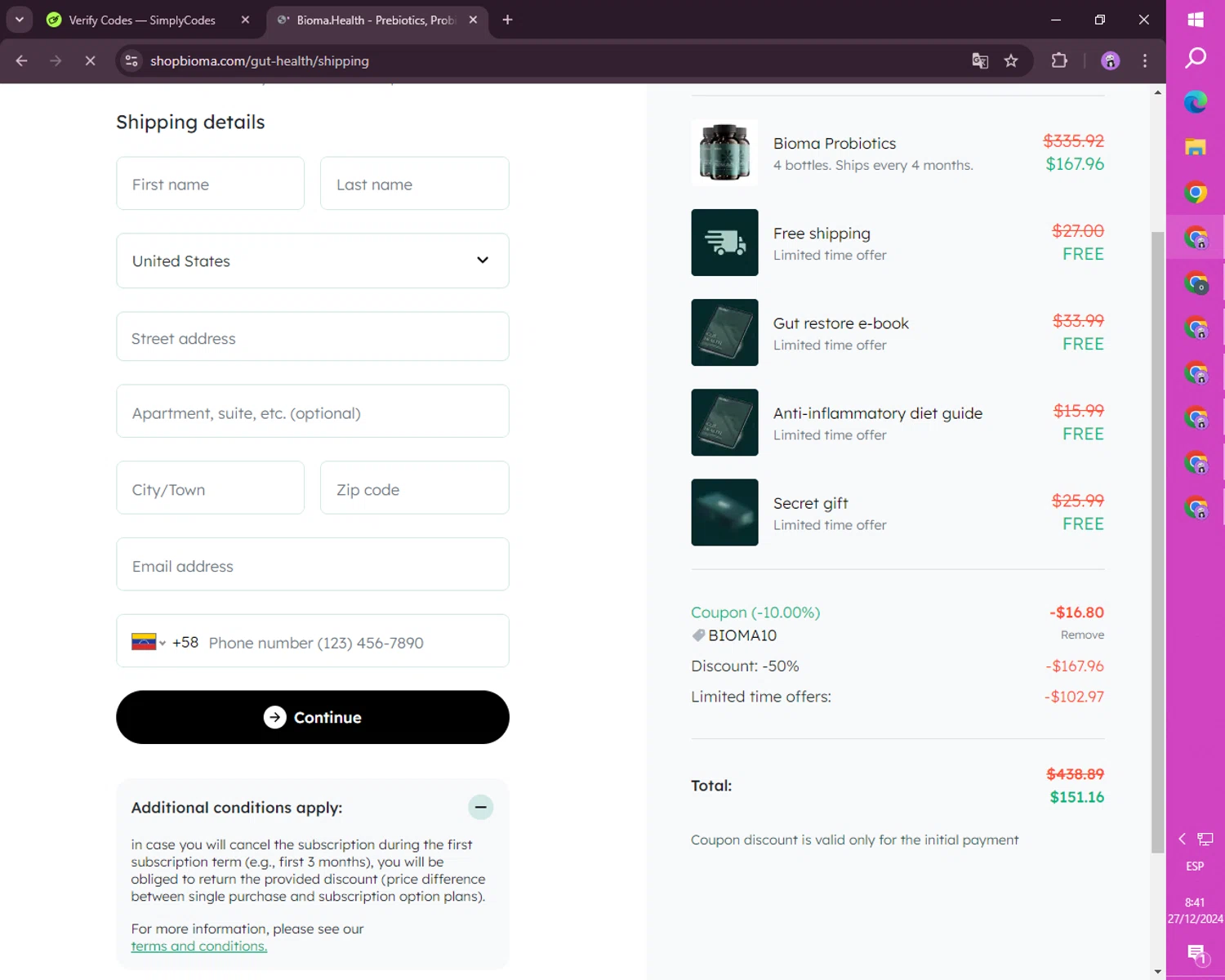
Task: Click the scrollbar up arrow
Action: click(x=1157, y=92)
